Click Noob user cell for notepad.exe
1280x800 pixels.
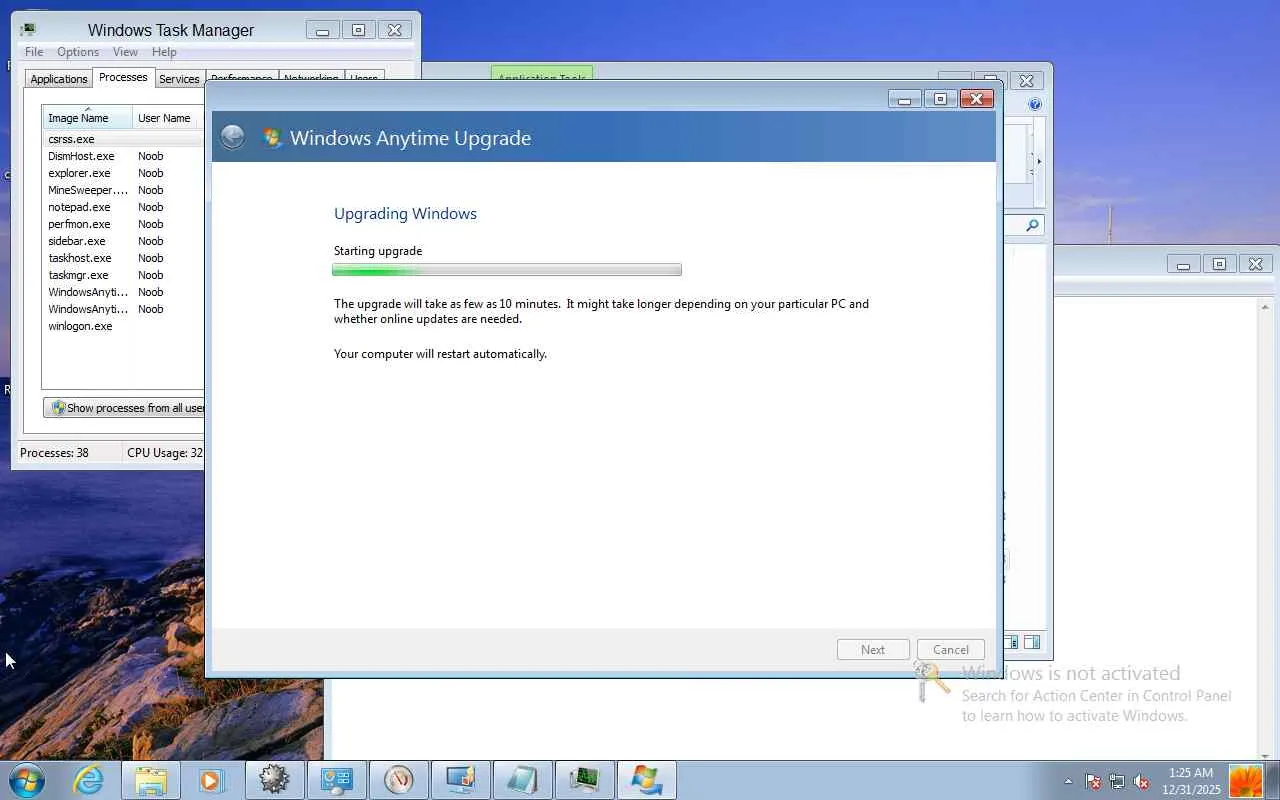pos(151,207)
